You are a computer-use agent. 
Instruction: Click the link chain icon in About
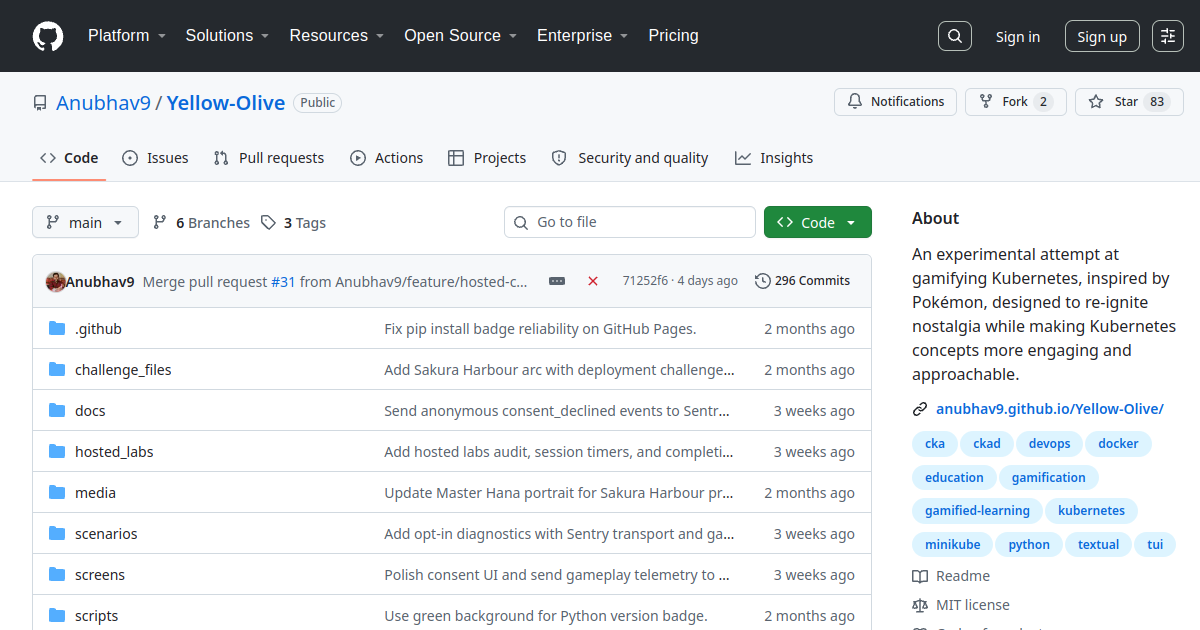point(920,409)
